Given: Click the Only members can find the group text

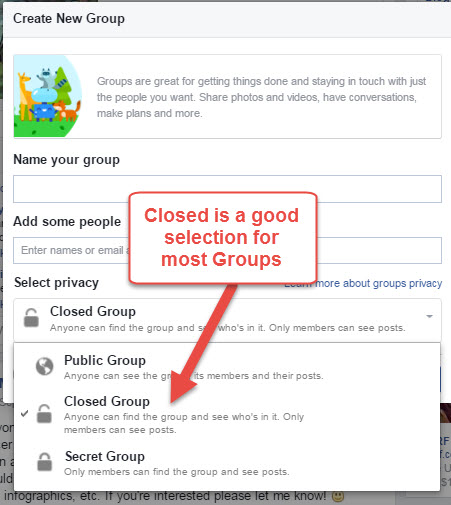Looking at the screenshot, I should click(x=177, y=472).
